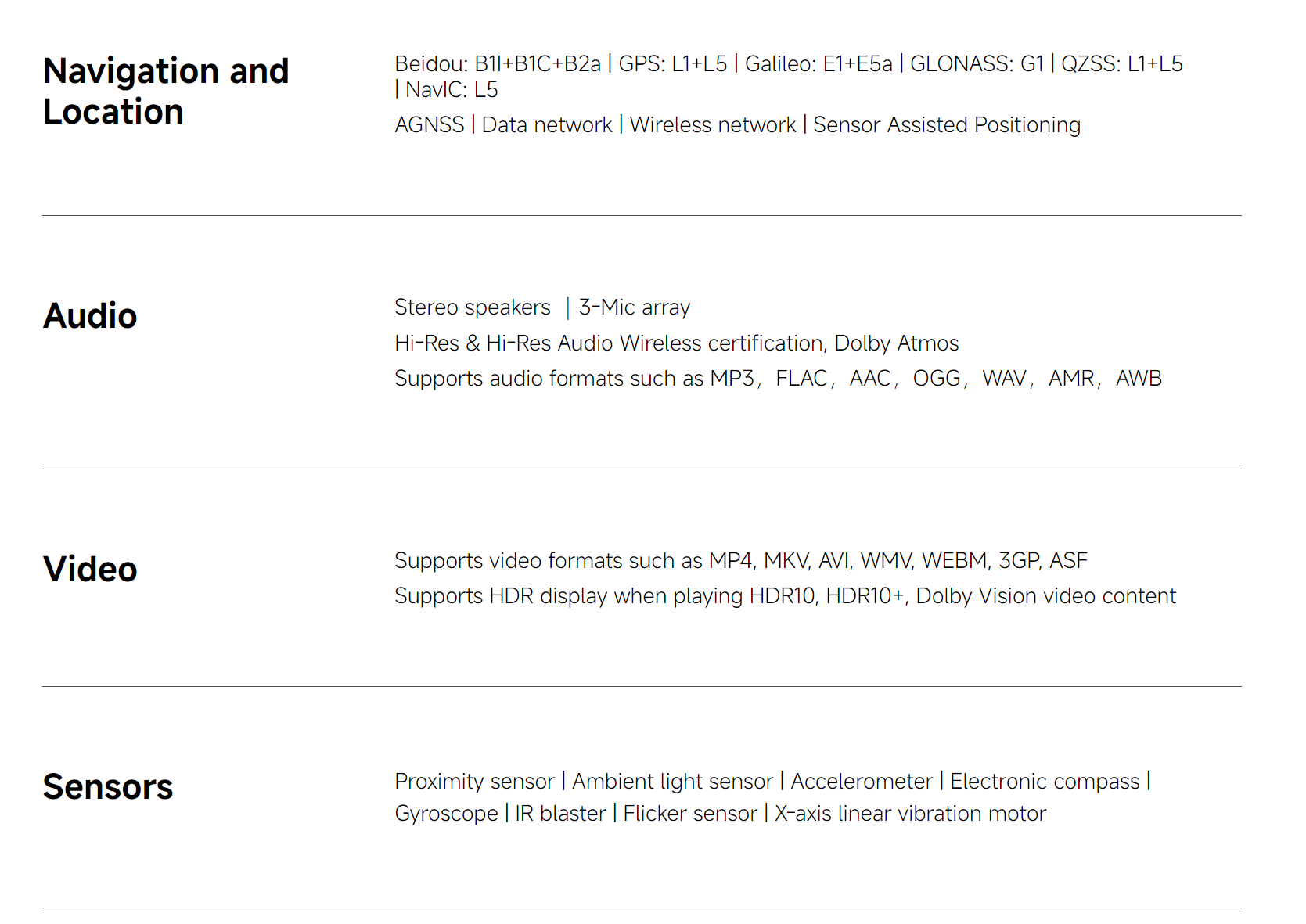The height and width of the screenshot is (924, 1306).
Task: Click the Beidou B1I+B1C+B2a text
Action: tap(498, 63)
